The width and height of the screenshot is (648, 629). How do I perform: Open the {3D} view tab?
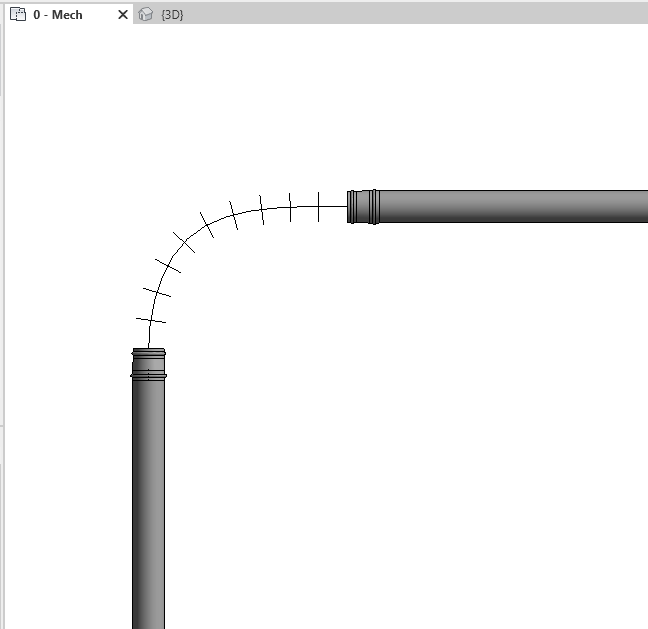tap(172, 15)
